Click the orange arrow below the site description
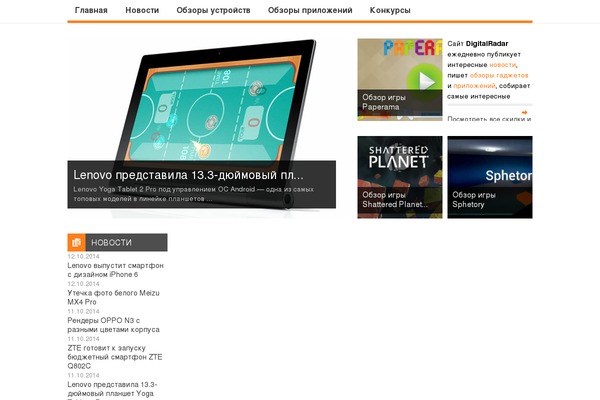 pos(524,112)
